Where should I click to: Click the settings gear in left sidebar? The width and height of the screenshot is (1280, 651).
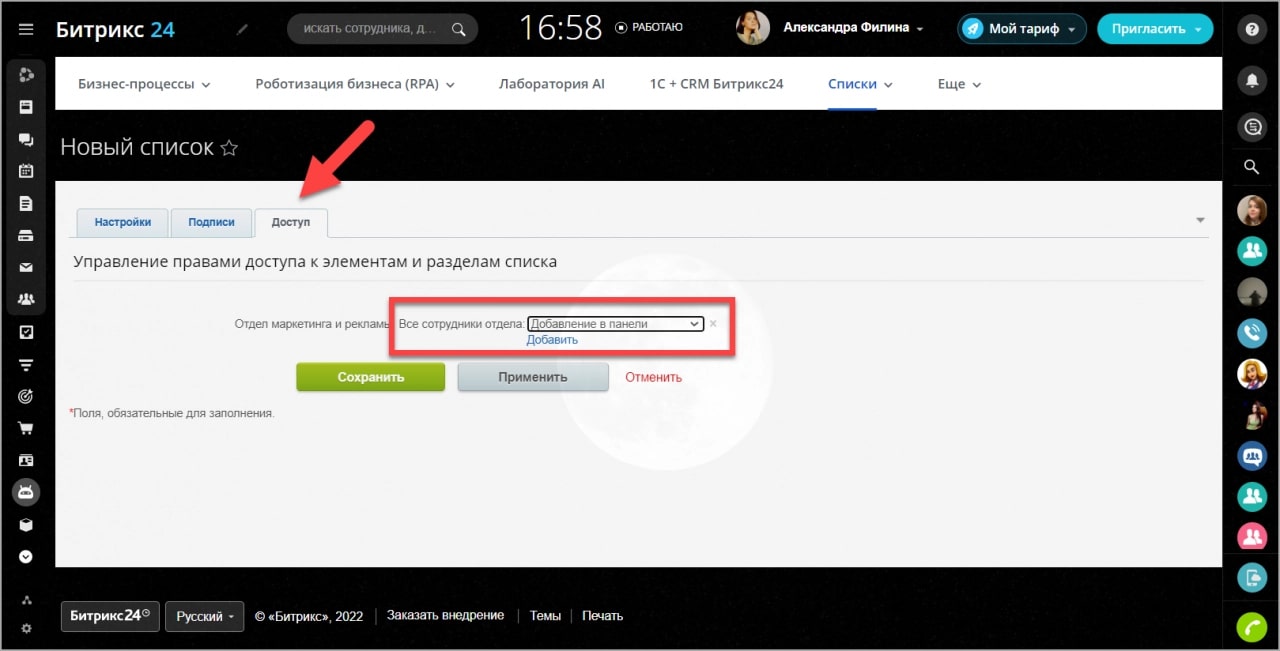coord(26,628)
